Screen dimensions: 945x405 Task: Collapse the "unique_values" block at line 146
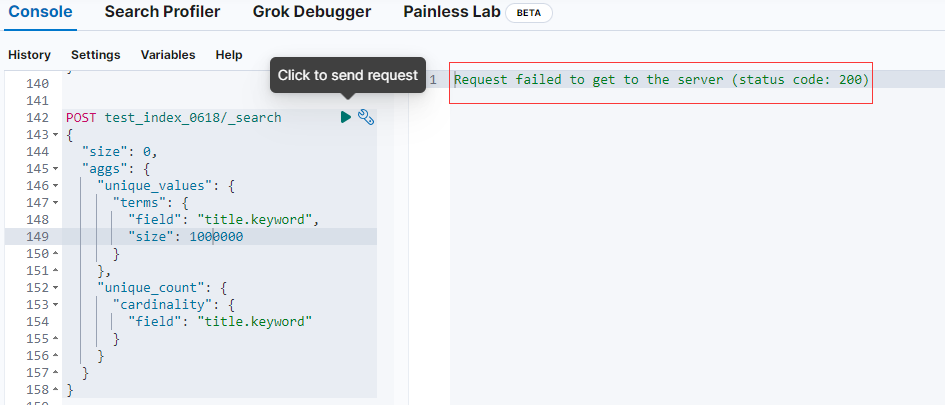(x=55, y=186)
